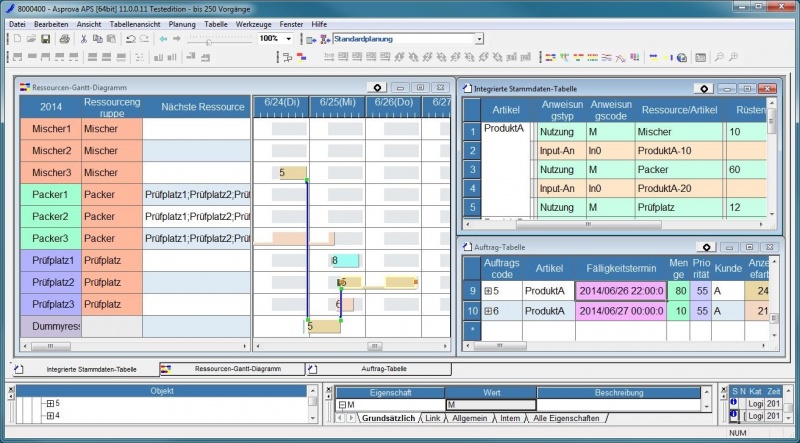Switch to the Auftrag-Tabelle window tab

pyautogui.click(x=380, y=369)
